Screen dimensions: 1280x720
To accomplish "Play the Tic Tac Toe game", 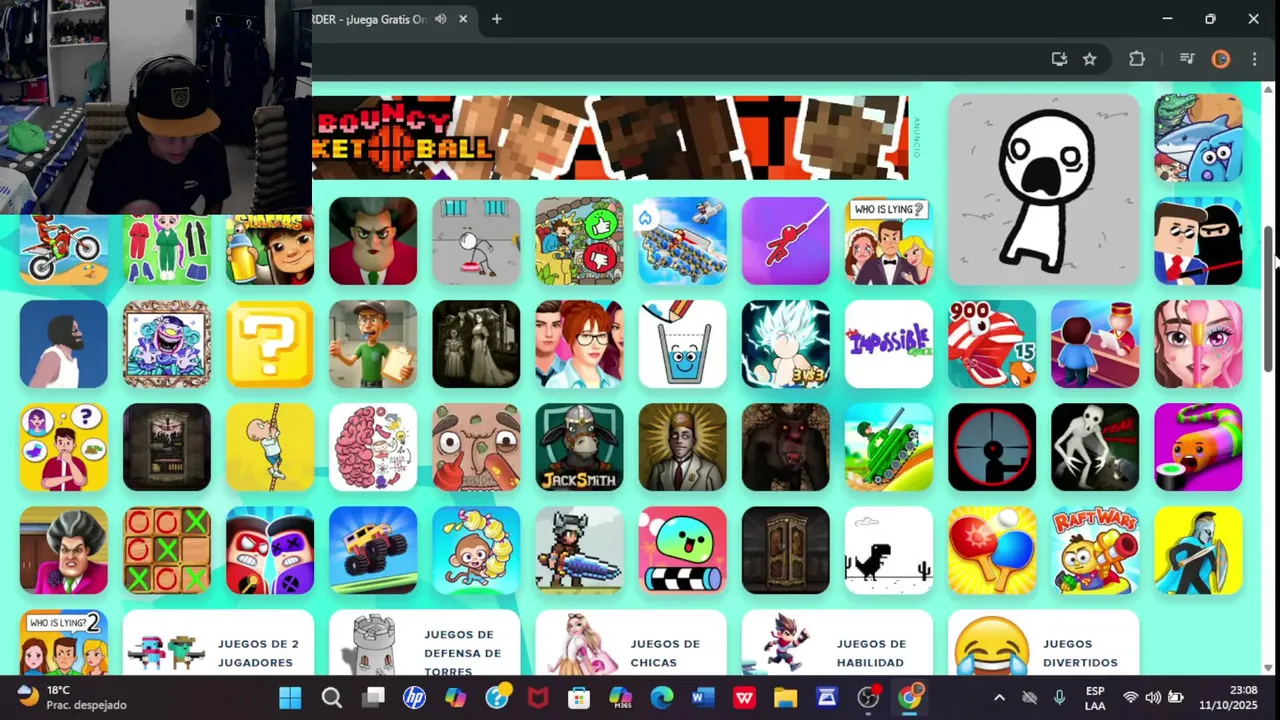I will tap(167, 550).
